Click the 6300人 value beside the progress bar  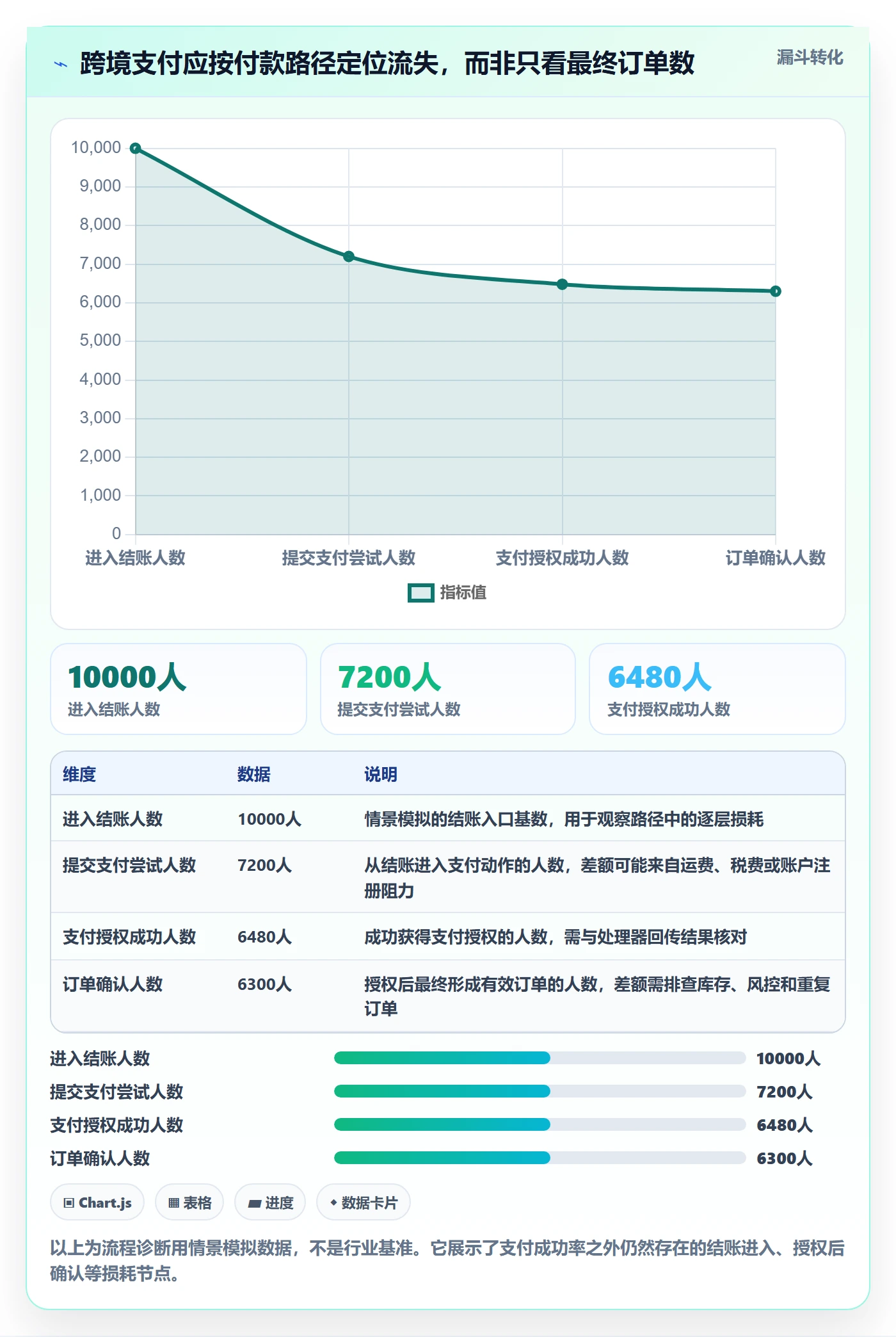785,1158
